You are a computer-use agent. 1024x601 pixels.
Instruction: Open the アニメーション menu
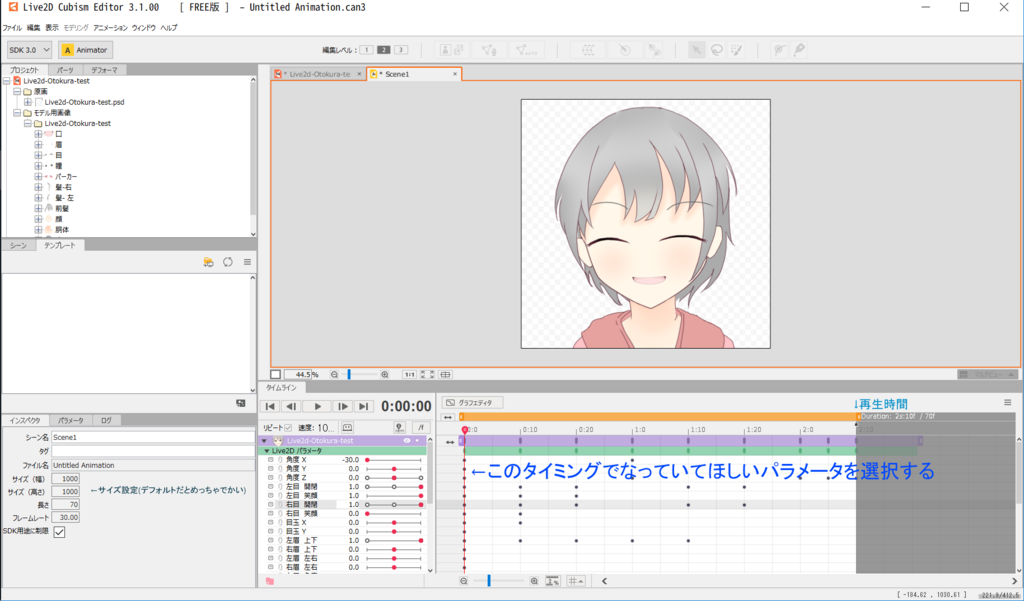[110, 28]
